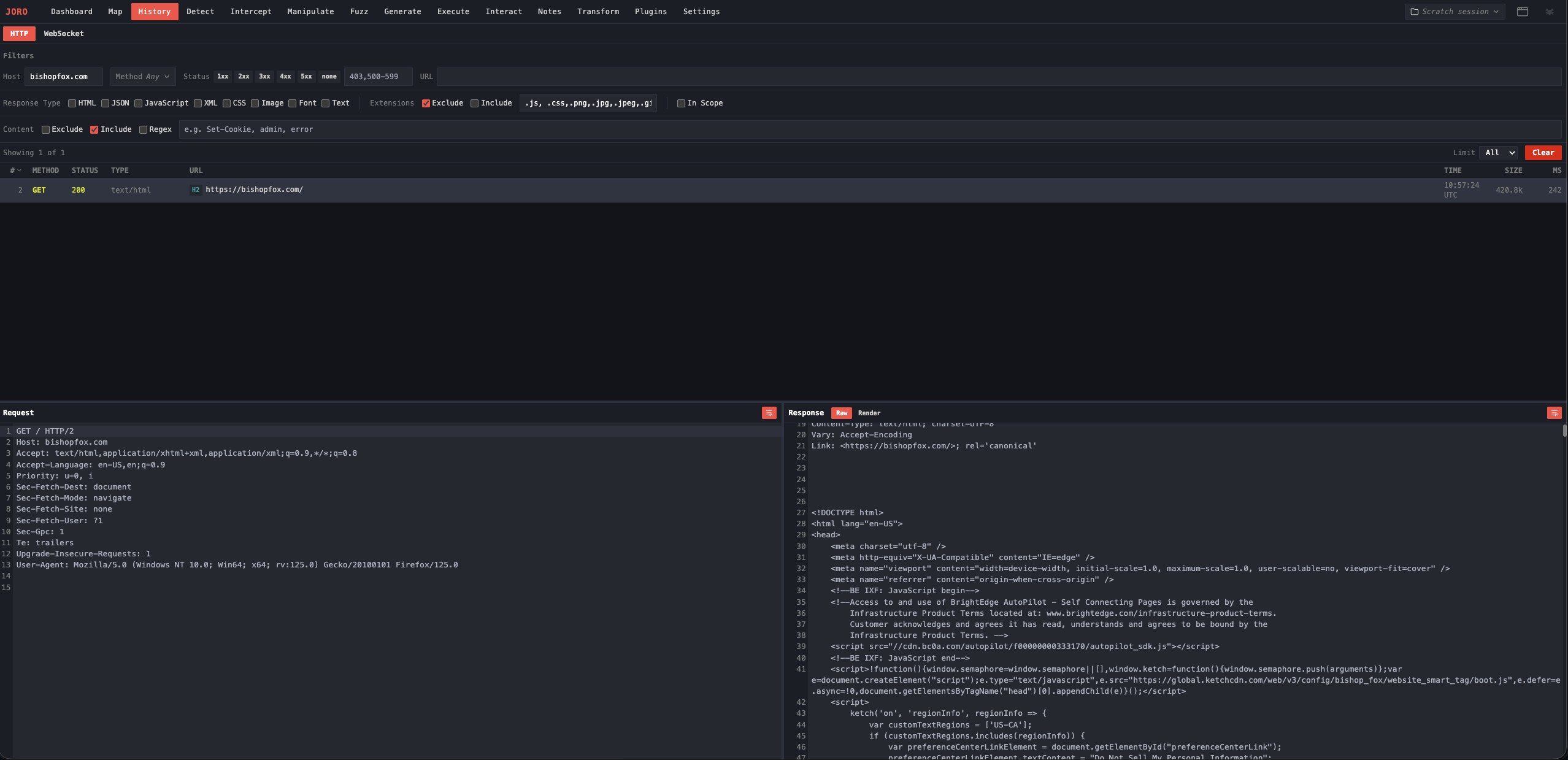The height and width of the screenshot is (760, 1568).
Task: Open the Dashboard tab
Action: pos(72,12)
